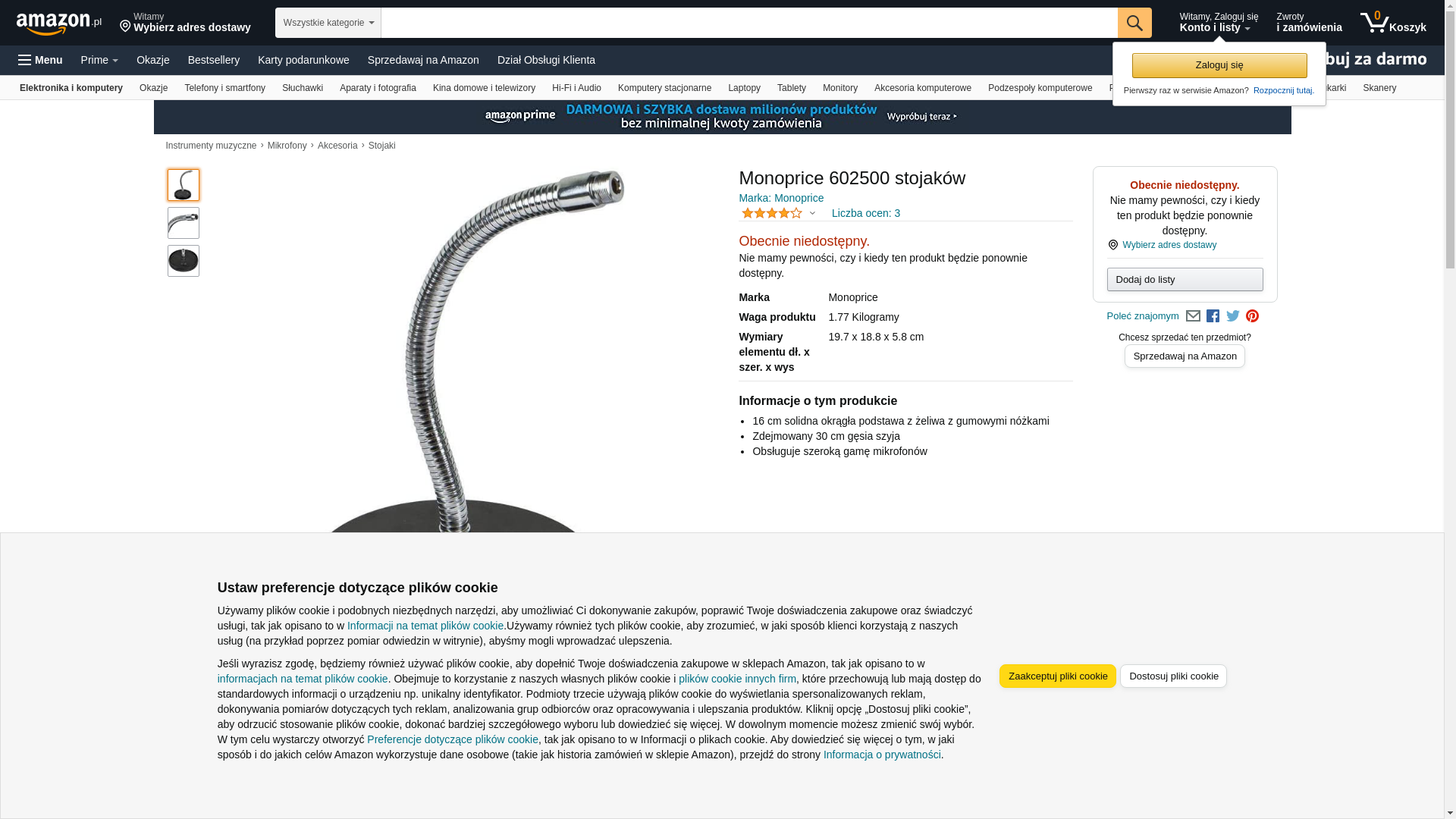Viewport: 1456px width, 819px height.
Task: Select Laptopy in electronics subnav
Action: tap(744, 88)
